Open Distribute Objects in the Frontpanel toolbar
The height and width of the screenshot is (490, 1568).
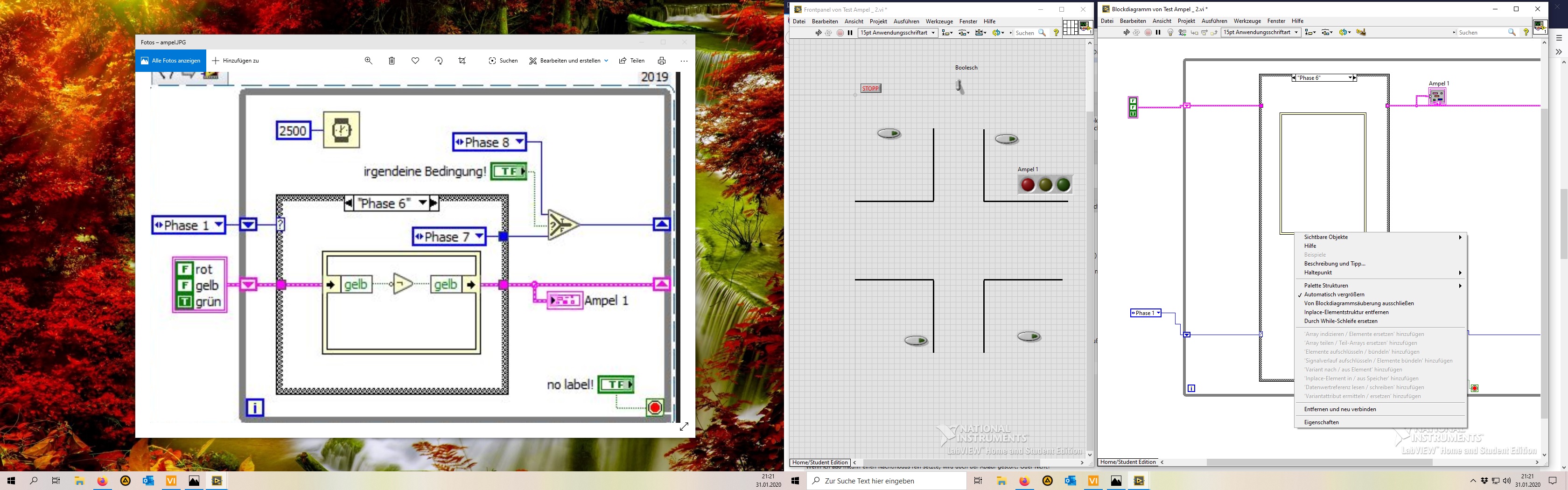(x=964, y=33)
